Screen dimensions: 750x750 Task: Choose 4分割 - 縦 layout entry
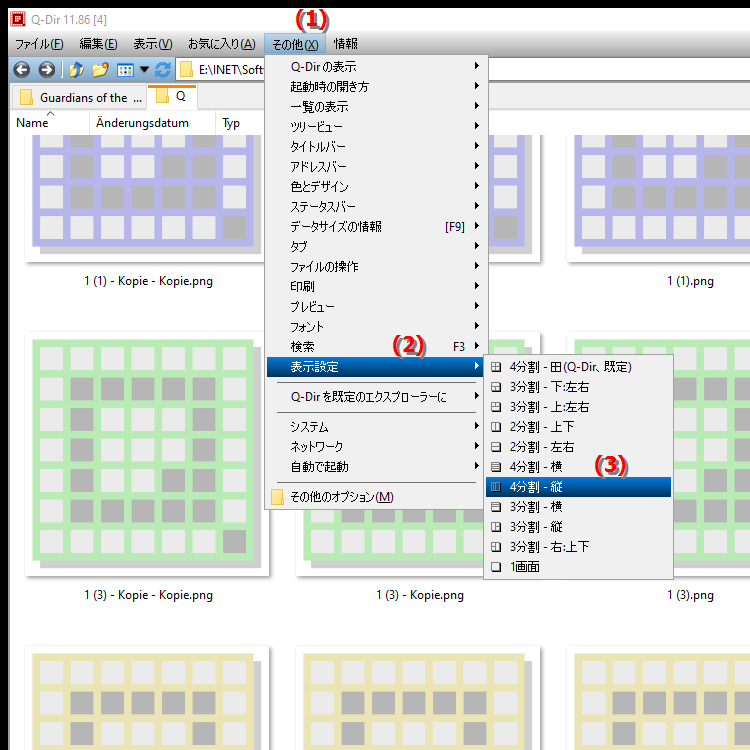[x=578, y=487]
